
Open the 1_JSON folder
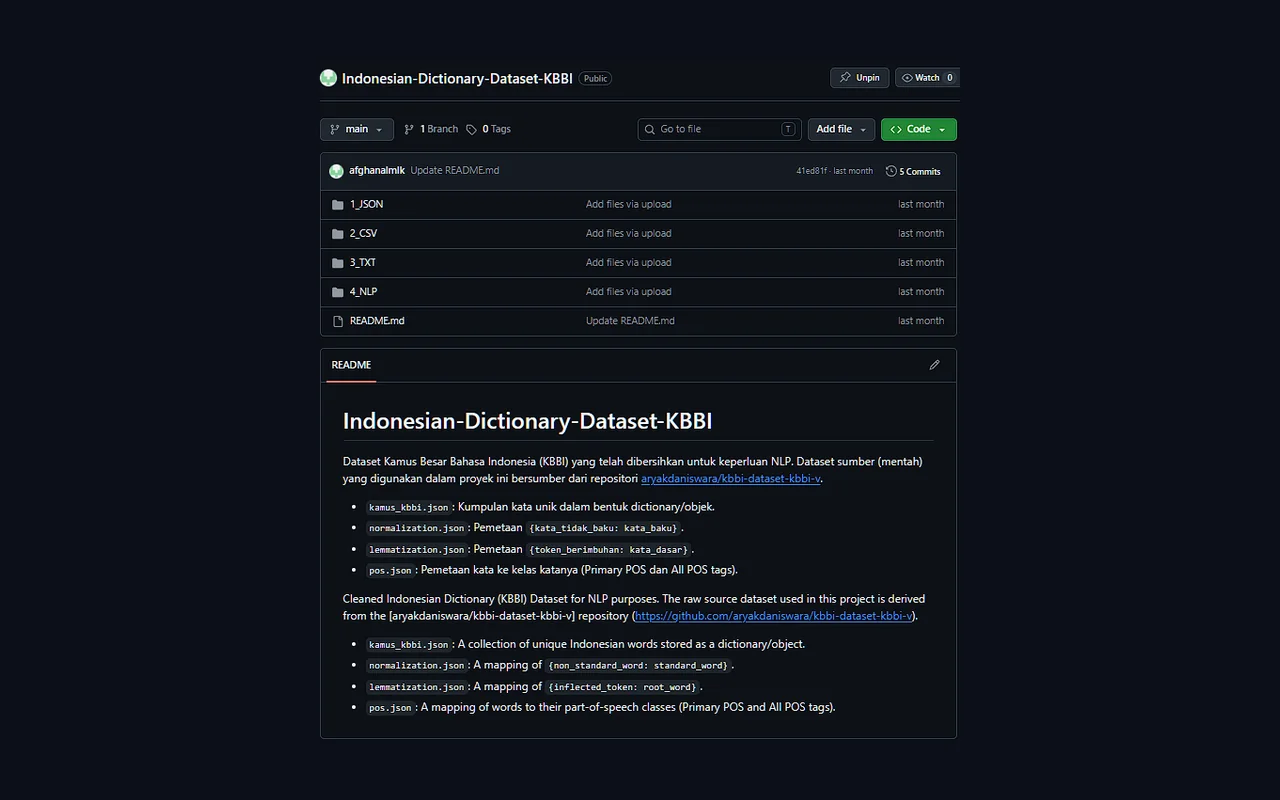tap(366, 204)
